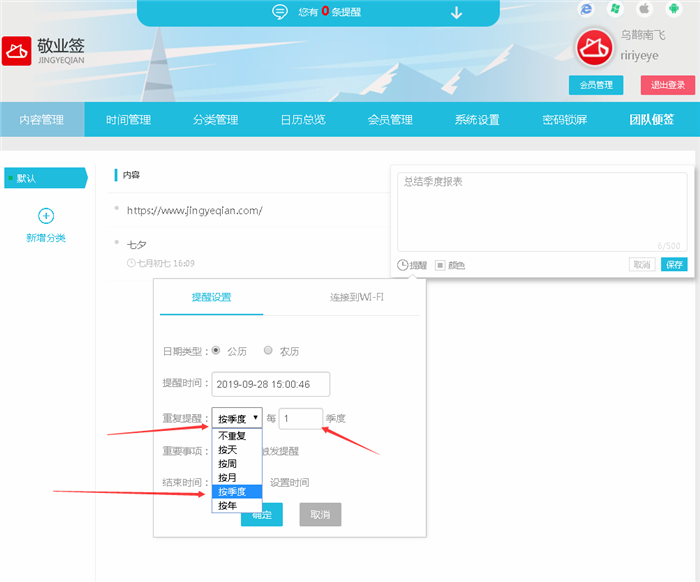Click the 提醒时间 datetime input field

point(271,384)
